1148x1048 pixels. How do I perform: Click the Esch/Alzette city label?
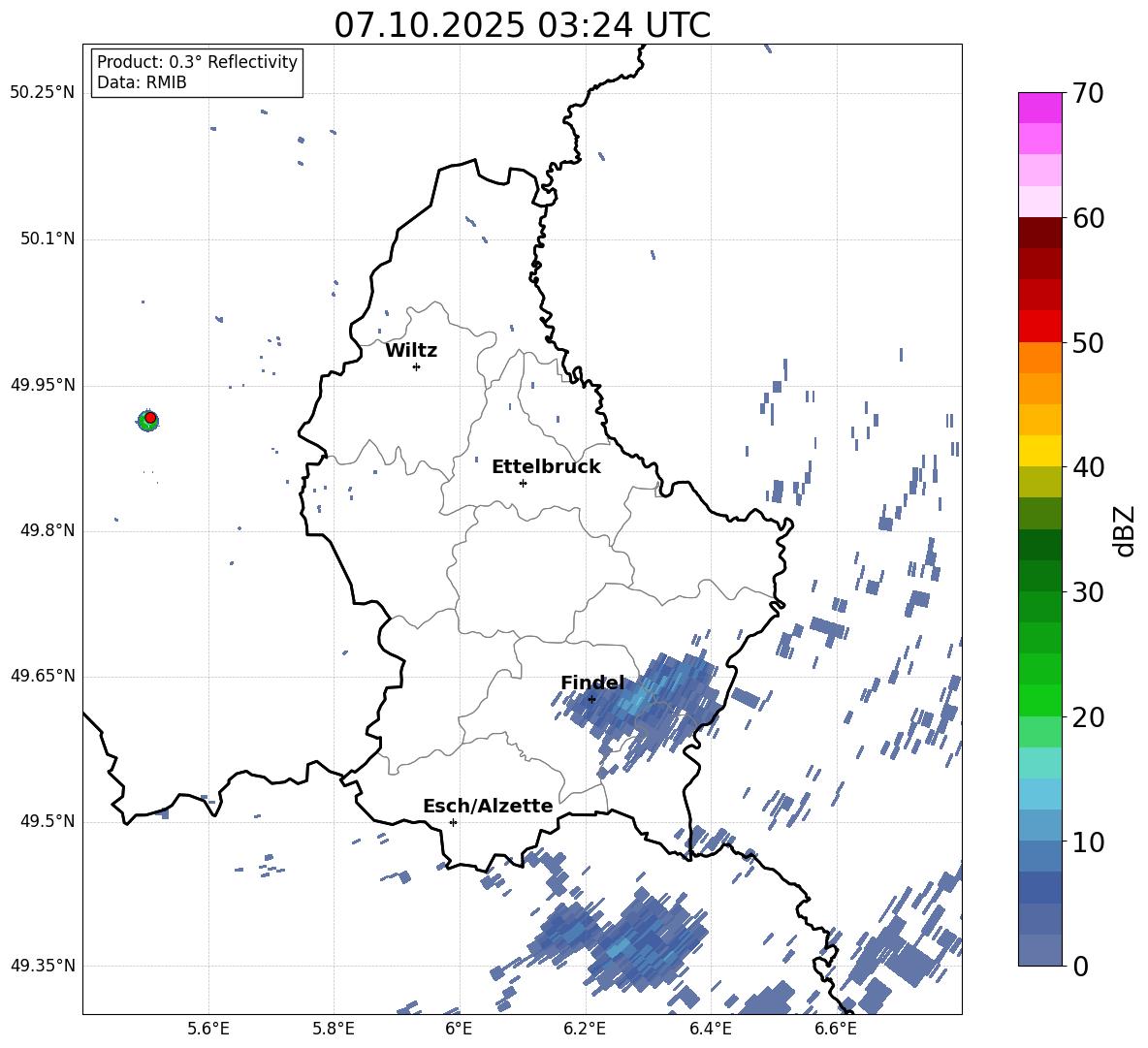point(488,806)
